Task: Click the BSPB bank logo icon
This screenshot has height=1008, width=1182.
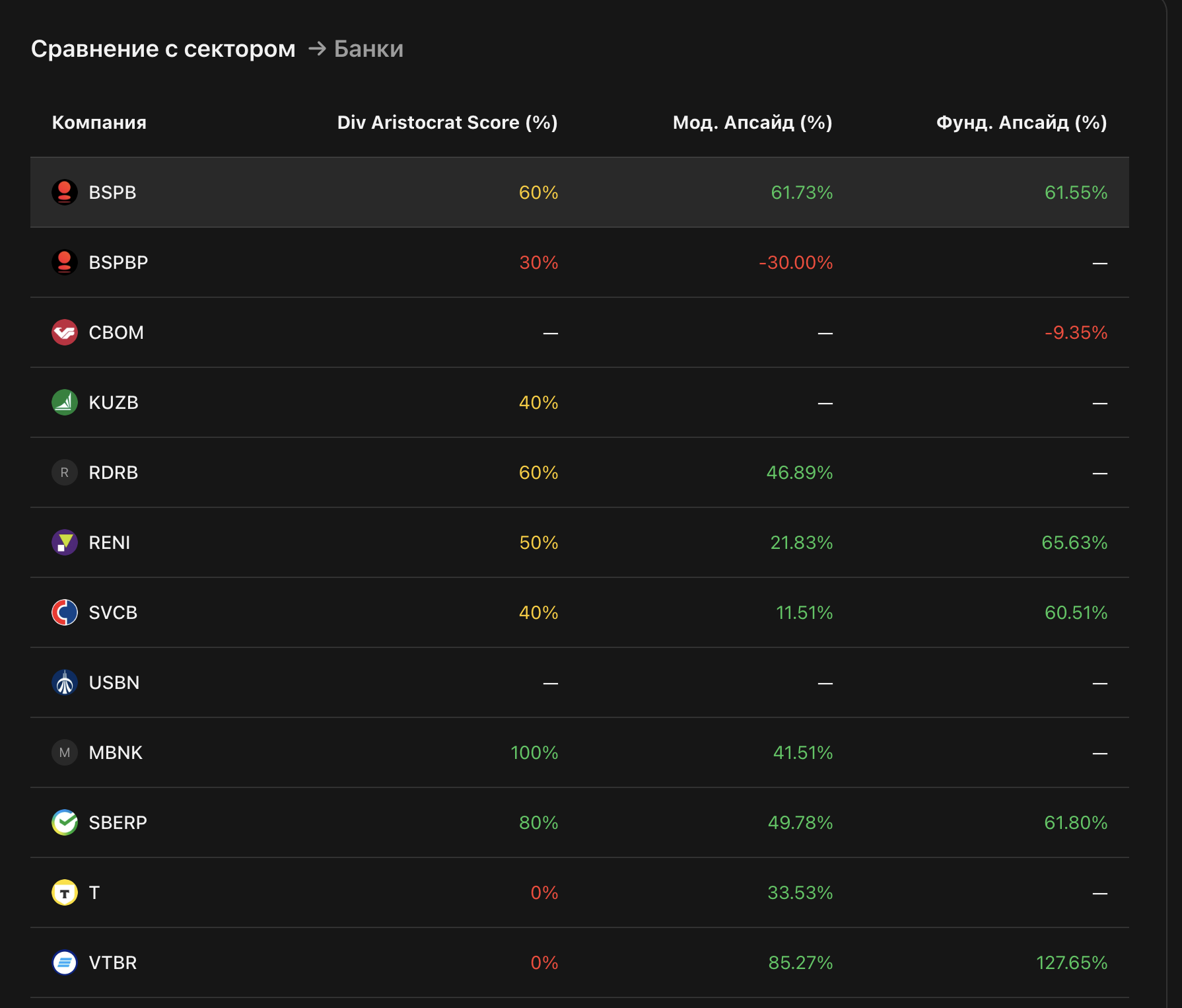Action: pos(65,192)
